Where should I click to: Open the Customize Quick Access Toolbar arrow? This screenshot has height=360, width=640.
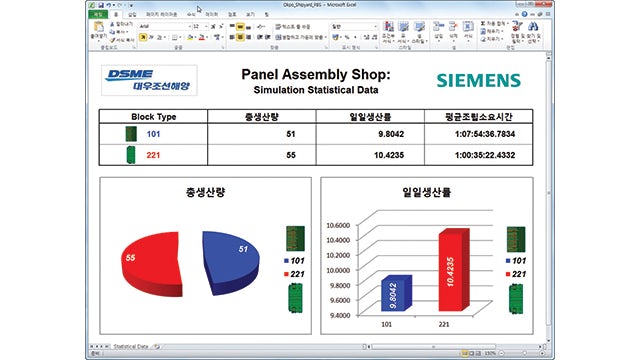pos(131,5)
